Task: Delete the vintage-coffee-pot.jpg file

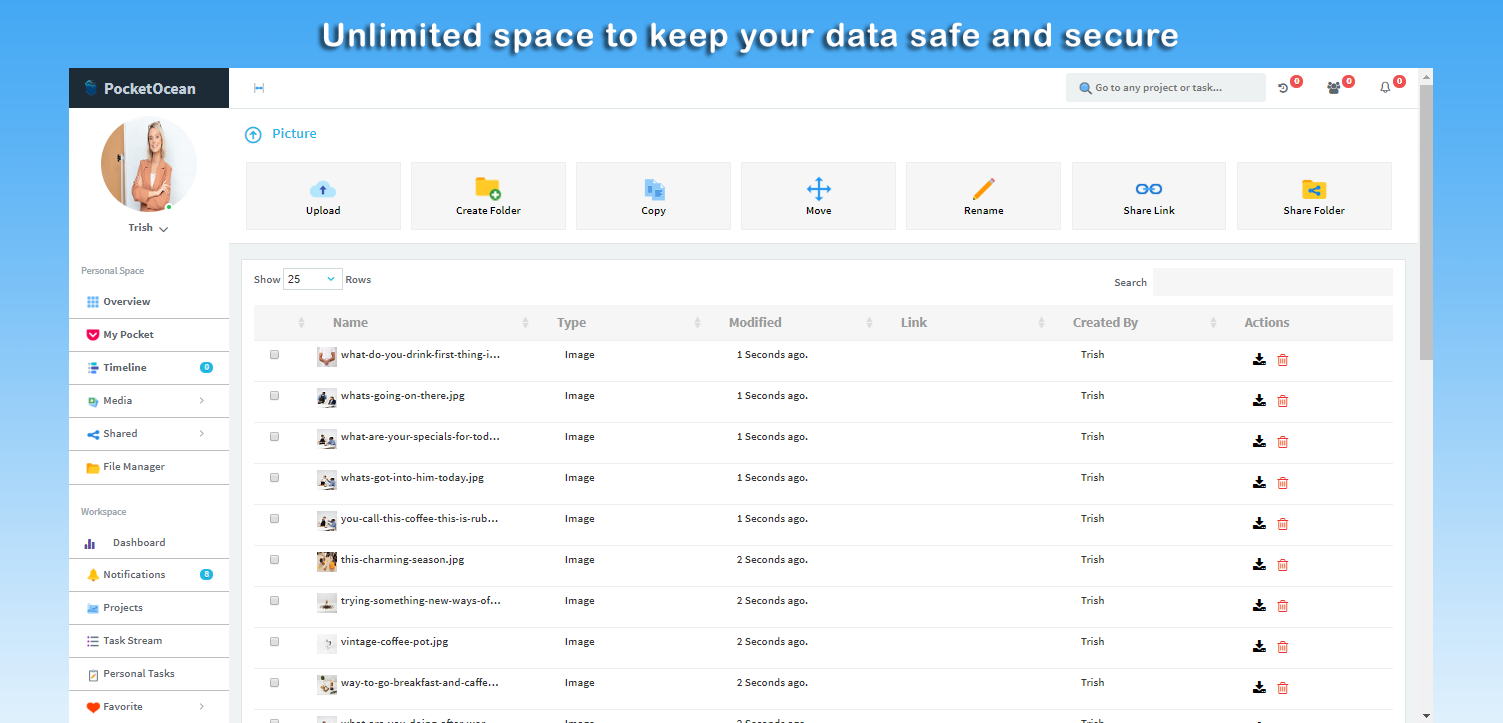Action: pyautogui.click(x=1283, y=647)
